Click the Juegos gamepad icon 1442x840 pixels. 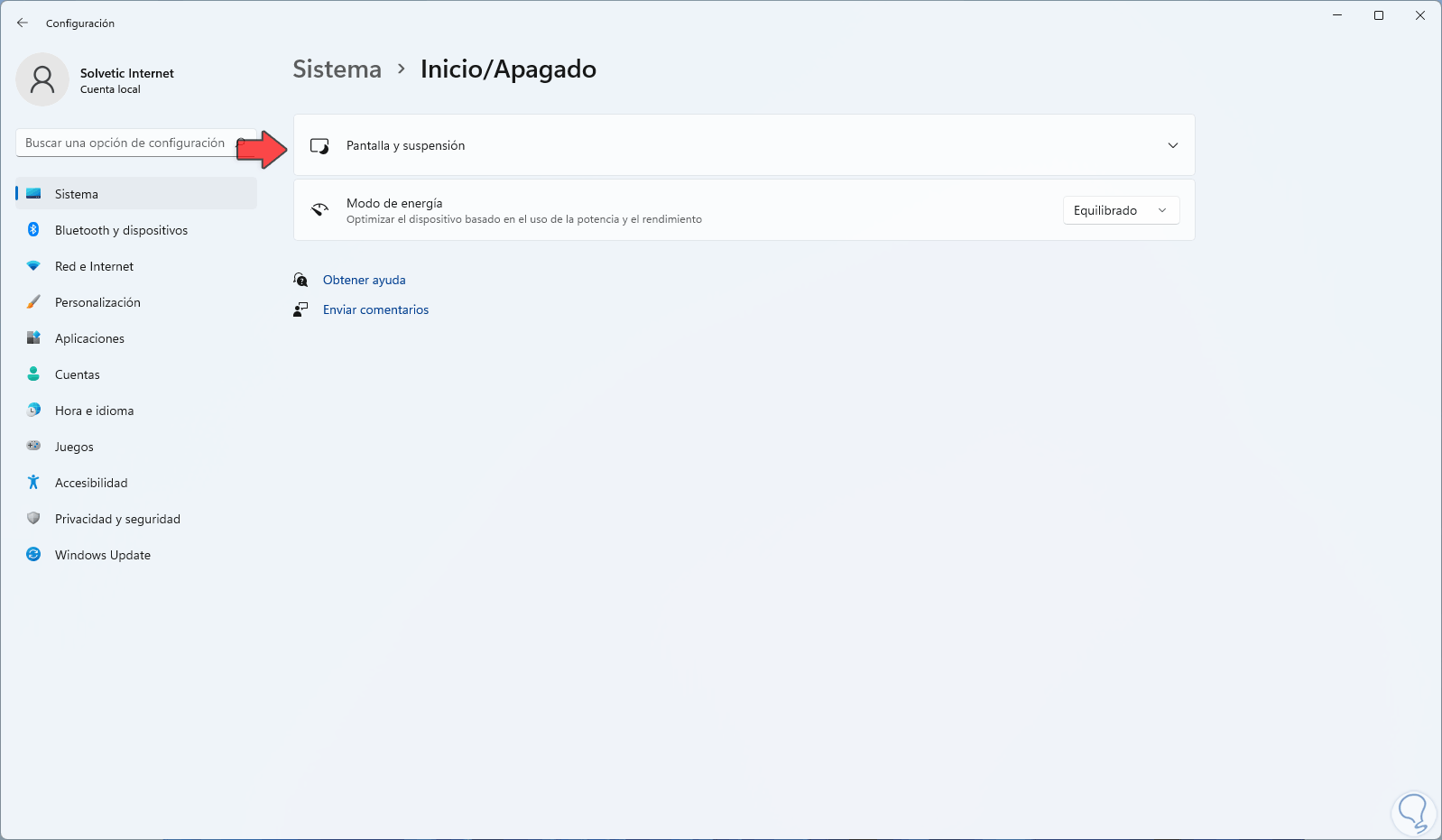pyautogui.click(x=33, y=447)
